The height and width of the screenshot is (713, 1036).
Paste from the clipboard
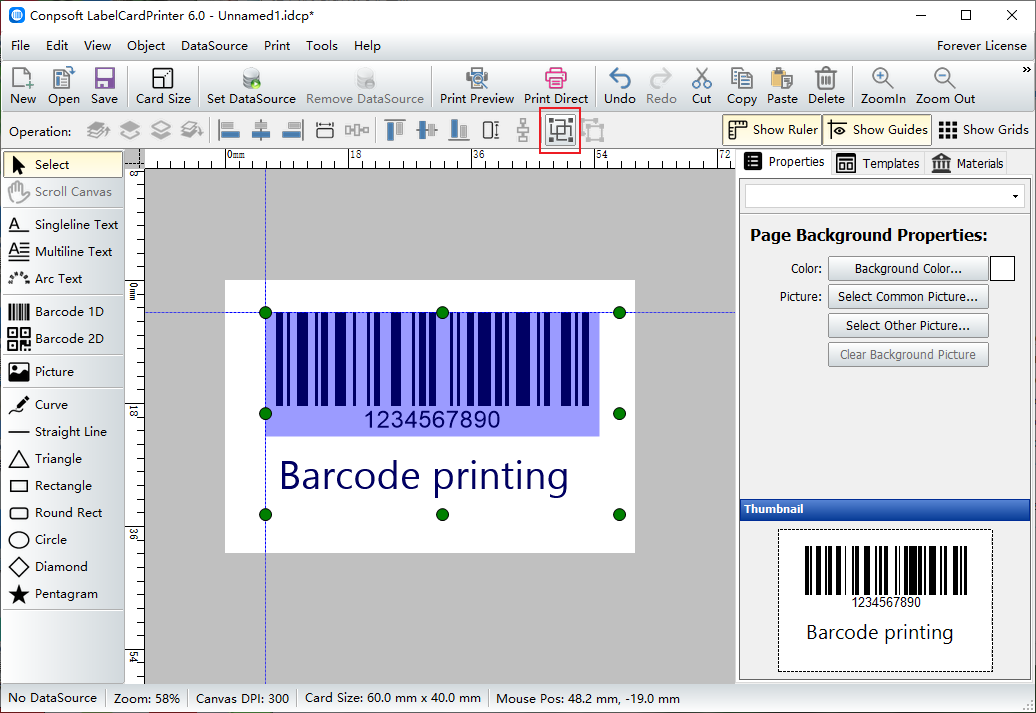pos(782,86)
